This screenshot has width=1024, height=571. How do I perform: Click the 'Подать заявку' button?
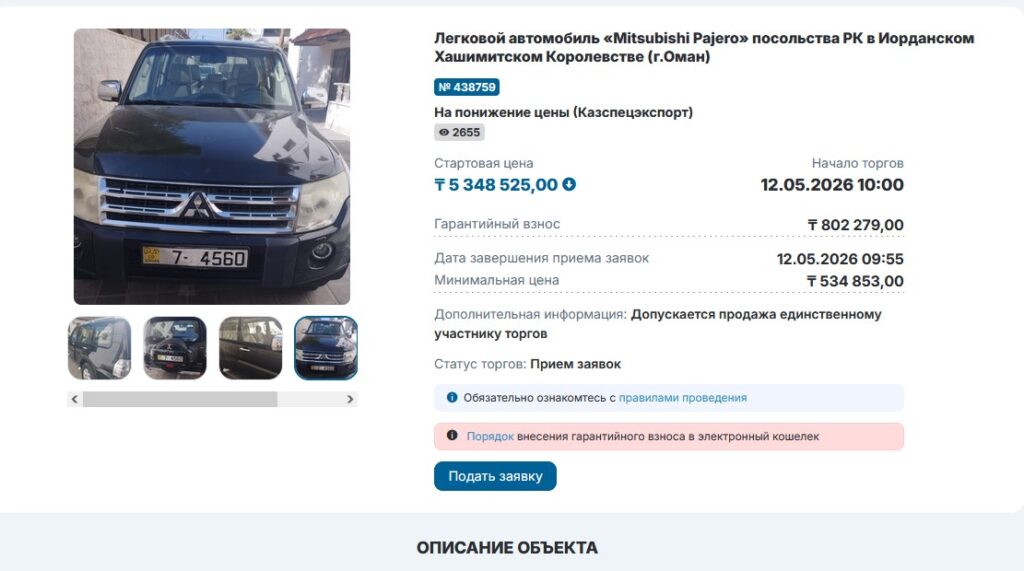(495, 476)
